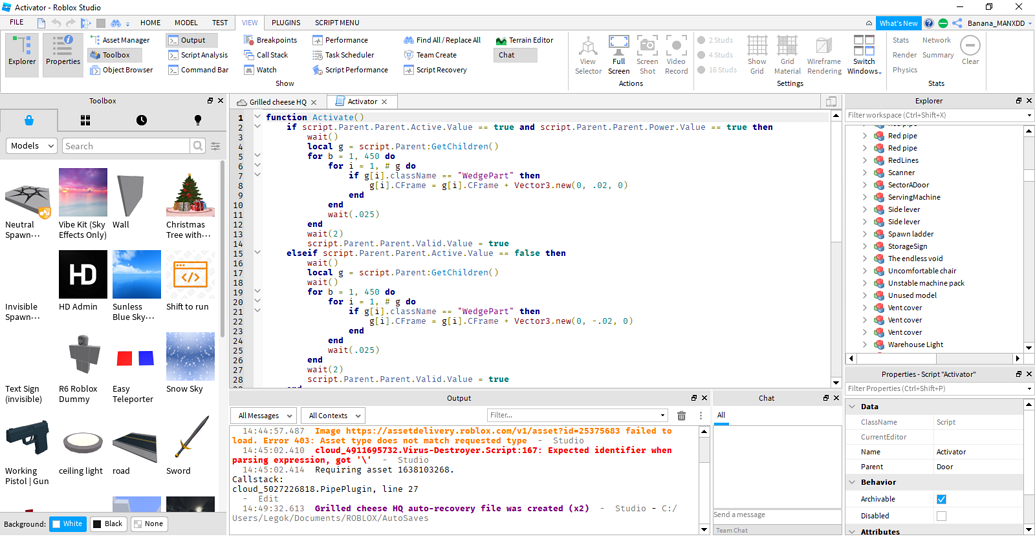Open the Watch window
Image resolution: width=1035 pixels, height=540 pixels.
point(260,69)
